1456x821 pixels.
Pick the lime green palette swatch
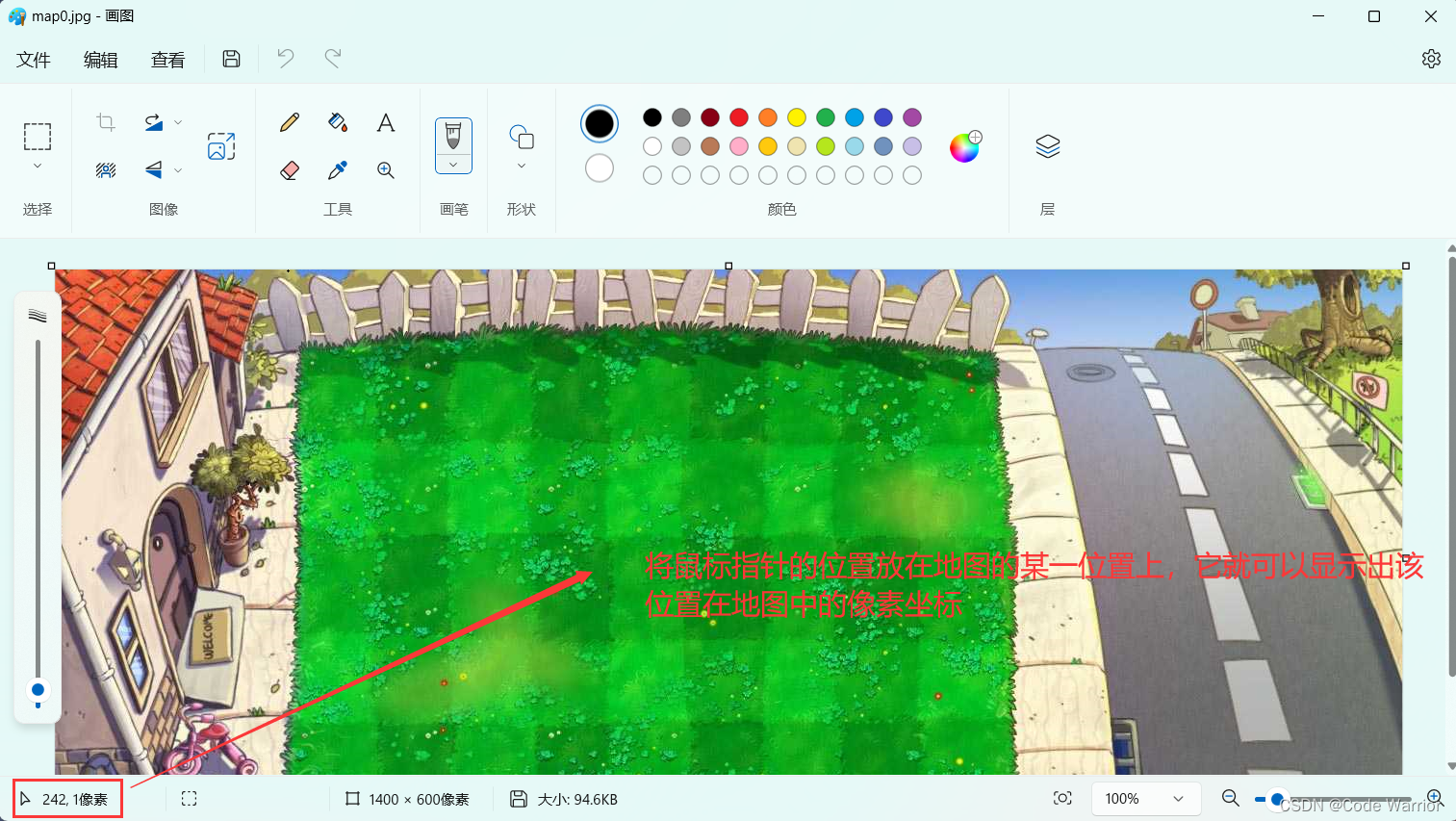click(826, 146)
